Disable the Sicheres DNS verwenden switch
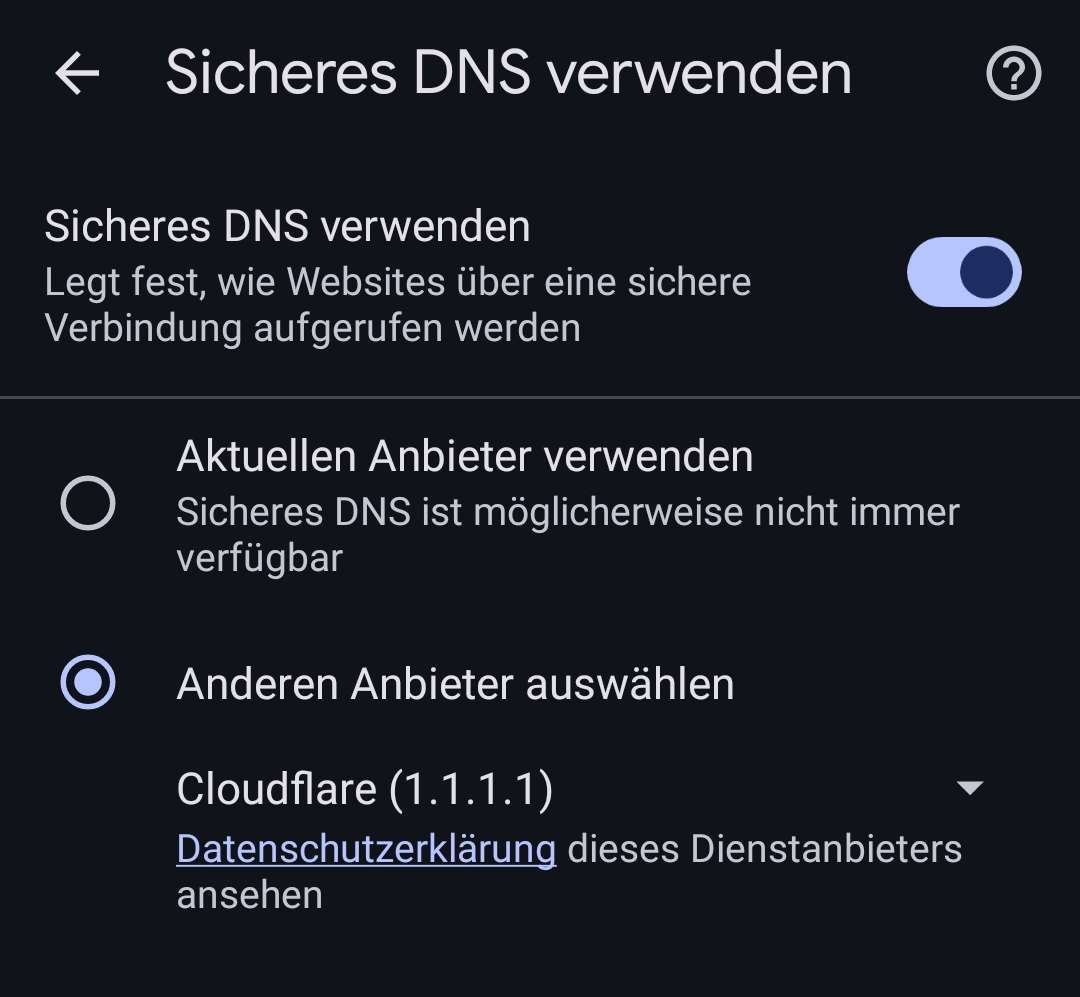The height and width of the screenshot is (997, 1080). tap(963, 271)
